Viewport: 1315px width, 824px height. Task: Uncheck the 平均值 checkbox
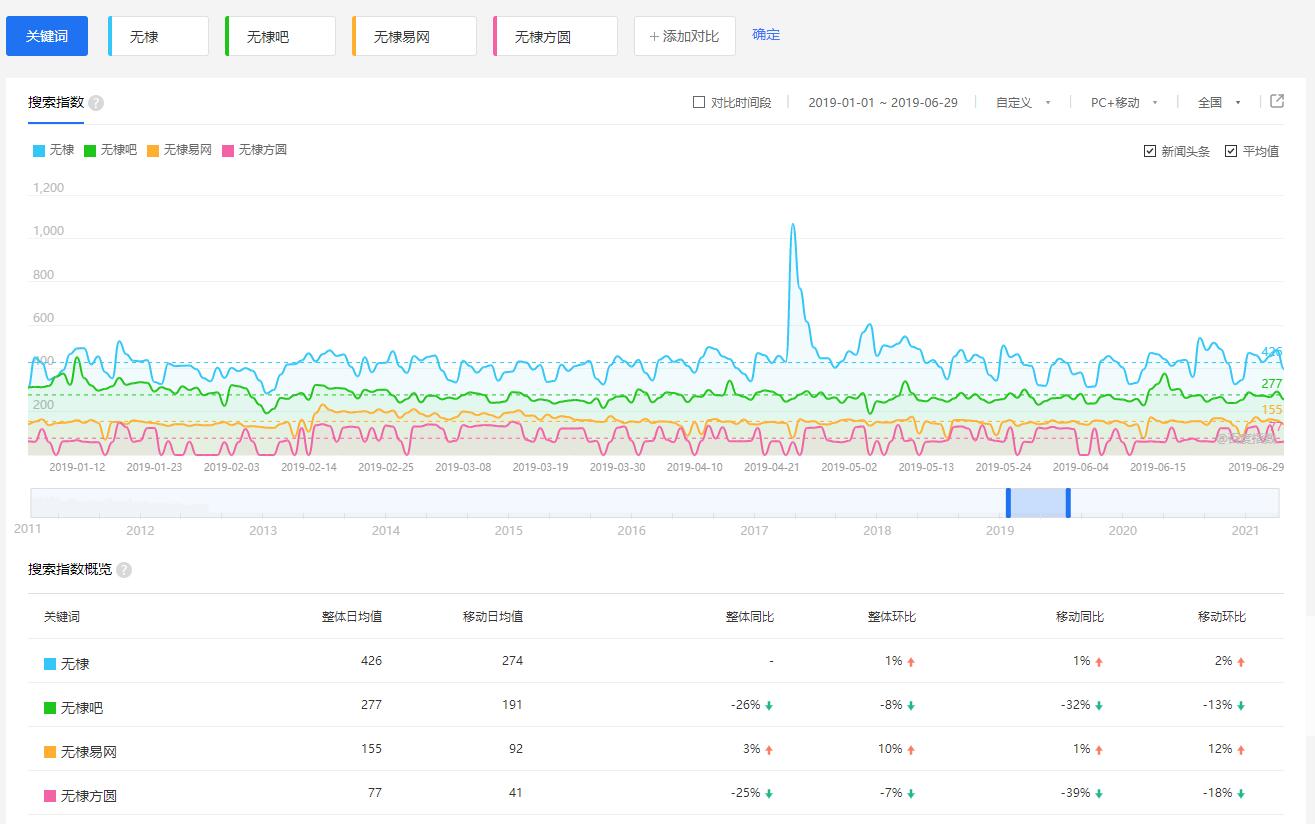point(1231,151)
